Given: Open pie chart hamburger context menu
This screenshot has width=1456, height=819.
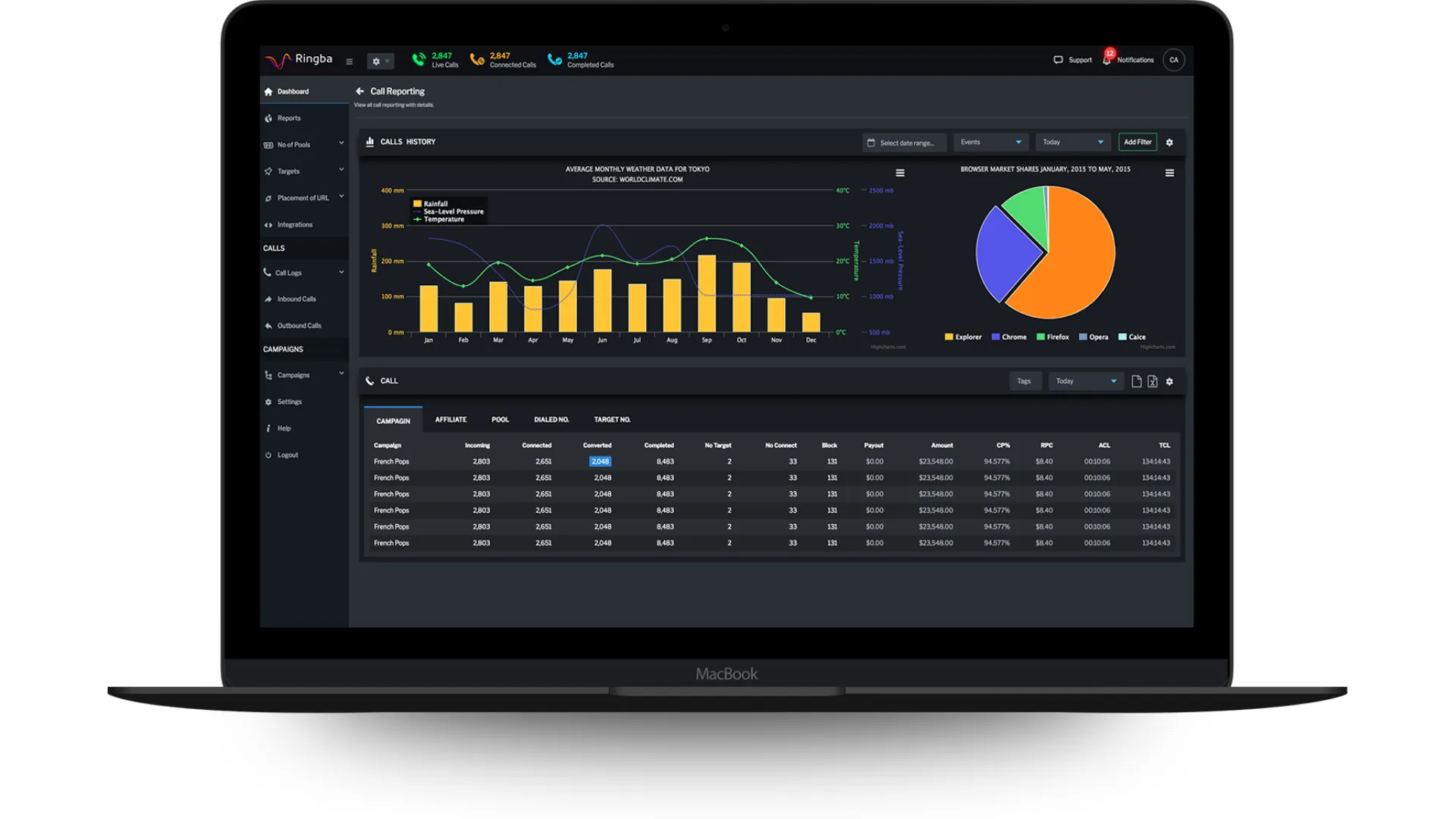Looking at the screenshot, I should [x=1169, y=174].
